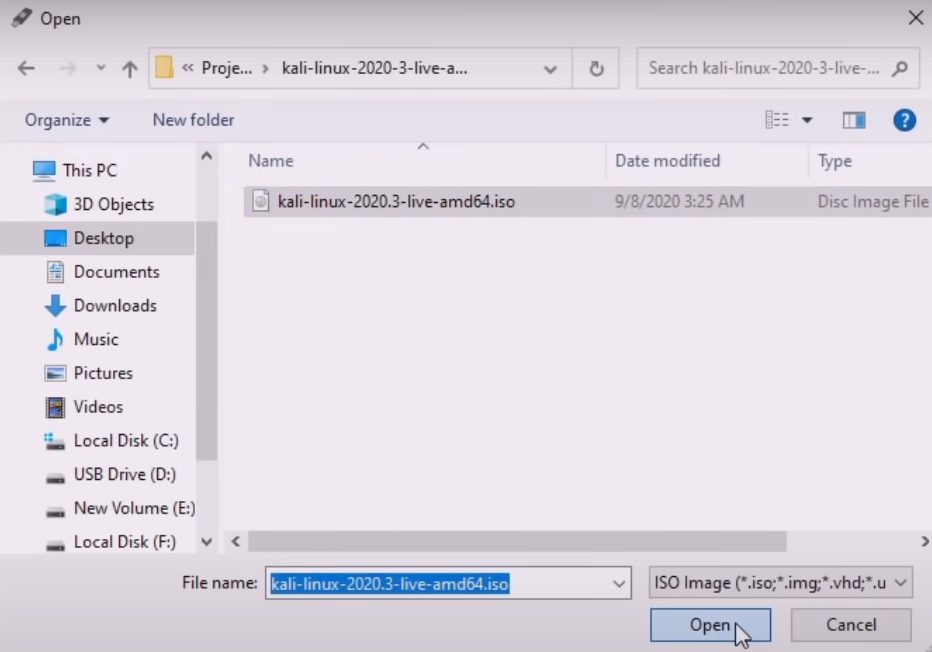Click the Videos film strip icon
Screen dimensions: 932x652
tap(55, 407)
